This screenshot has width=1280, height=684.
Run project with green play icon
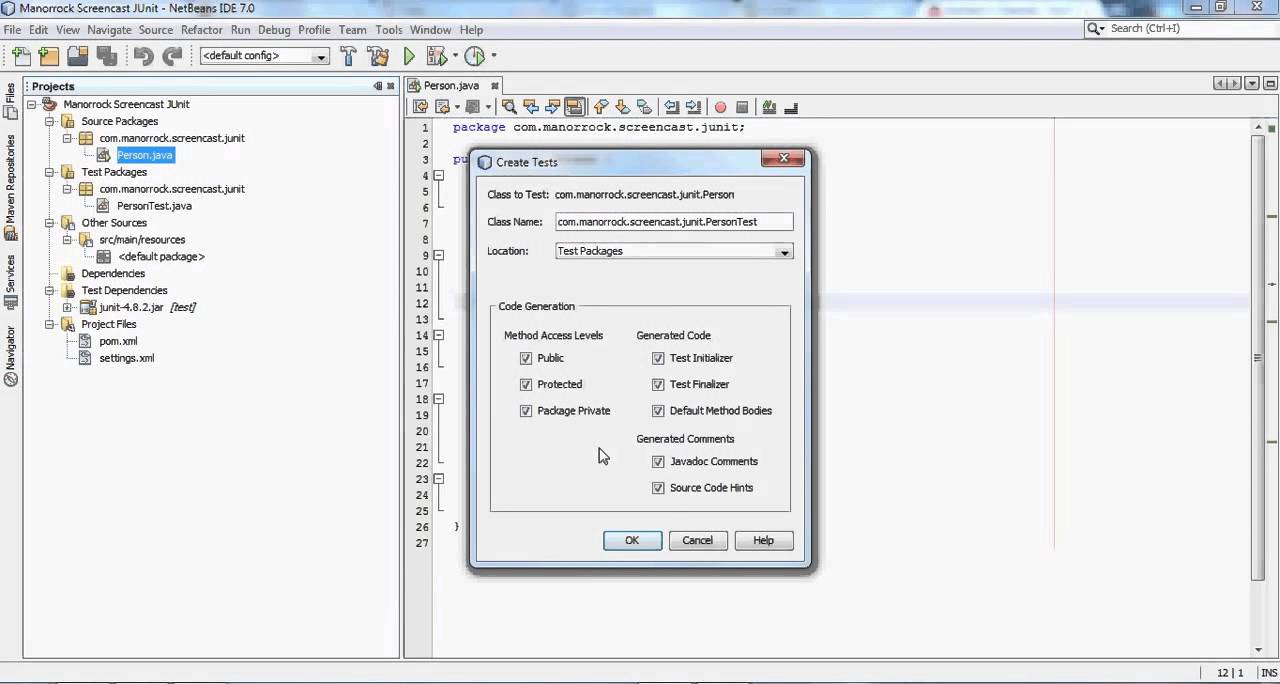(x=409, y=57)
